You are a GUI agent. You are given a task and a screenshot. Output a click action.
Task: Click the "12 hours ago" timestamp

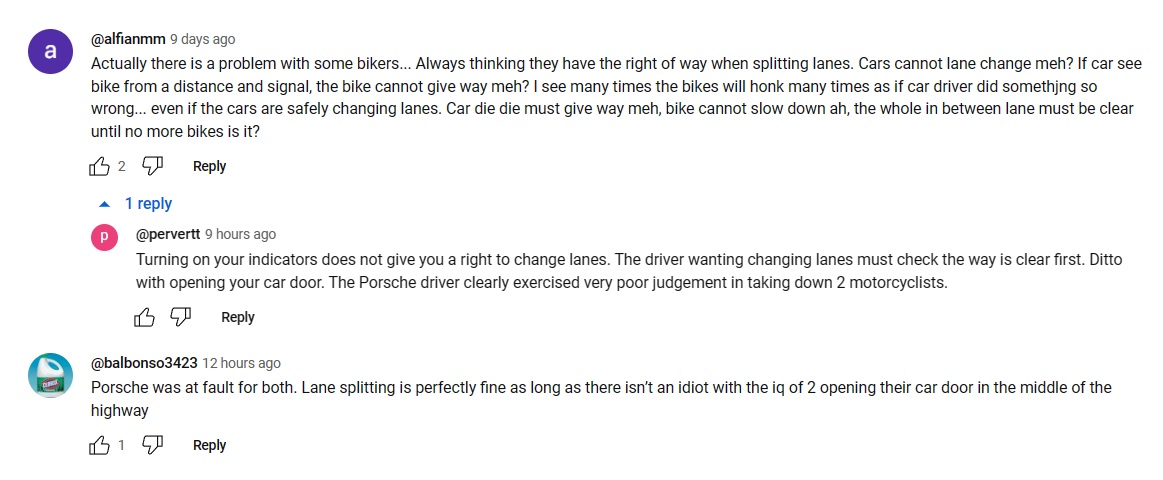click(242, 363)
